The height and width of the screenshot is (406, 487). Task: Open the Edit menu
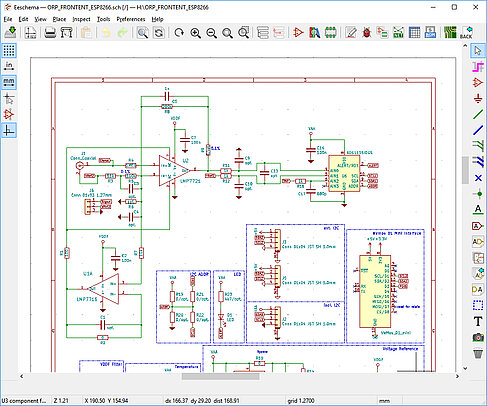pos(23,19)
